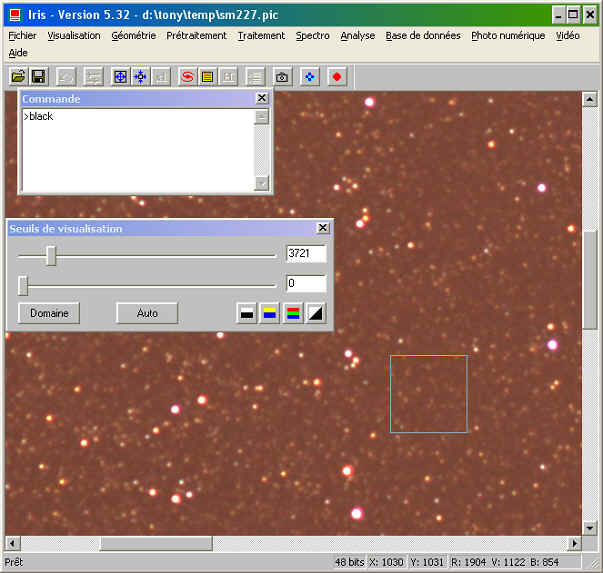Click the red spiral toolbar icon
Viewport: 603px width, 573px height.
click(187, 77)
